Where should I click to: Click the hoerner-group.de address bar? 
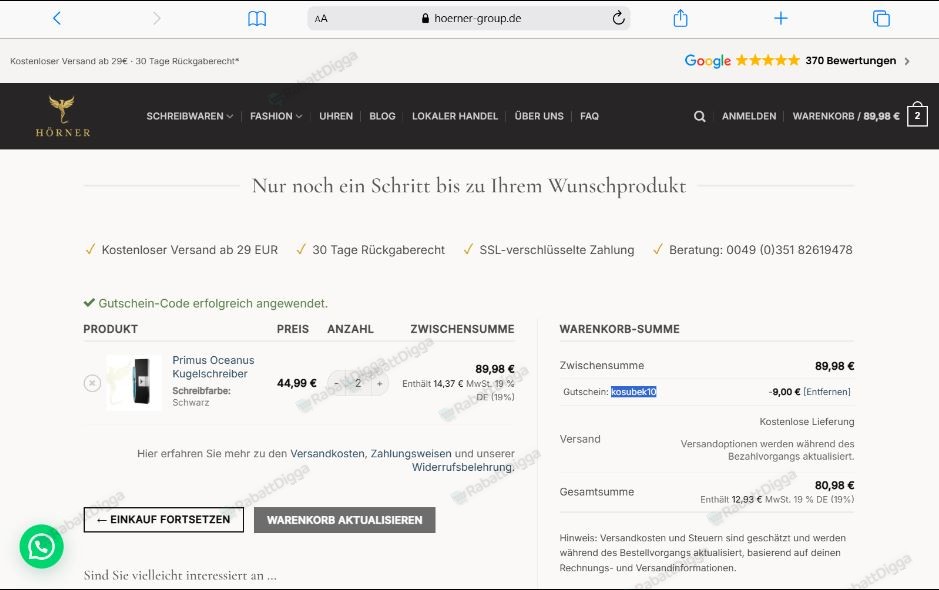[468, 18]
